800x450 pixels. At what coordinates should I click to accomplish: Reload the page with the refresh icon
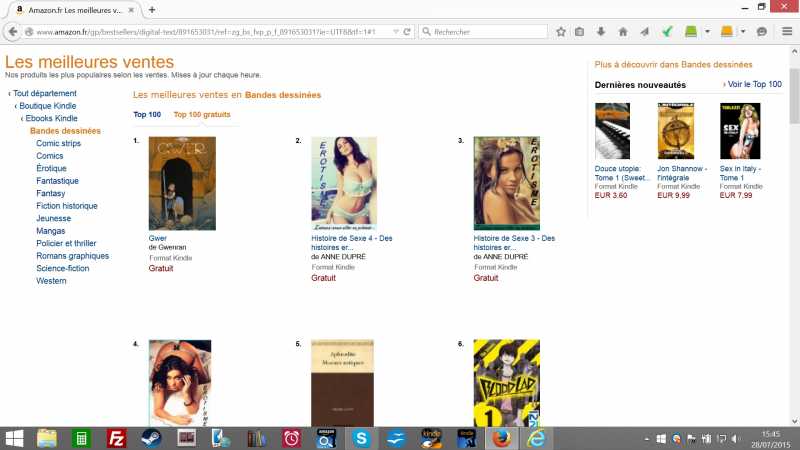click(407, 32)
